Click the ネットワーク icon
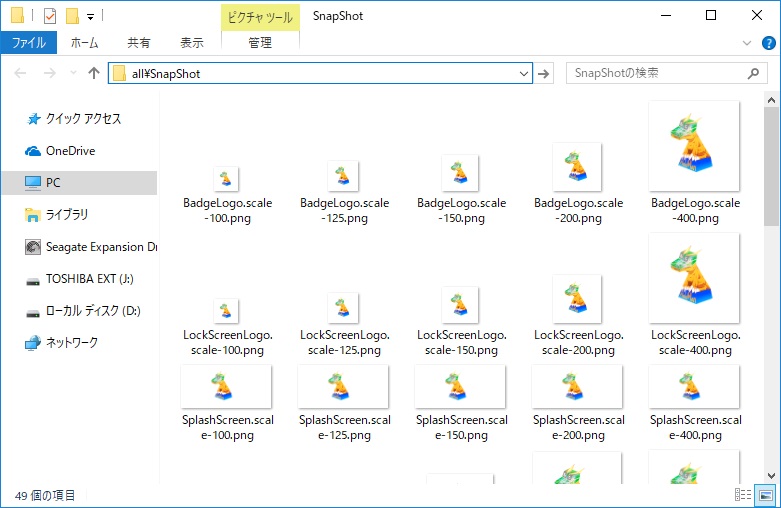The width and height of the screenshot is (781, 508). (33, 343)
